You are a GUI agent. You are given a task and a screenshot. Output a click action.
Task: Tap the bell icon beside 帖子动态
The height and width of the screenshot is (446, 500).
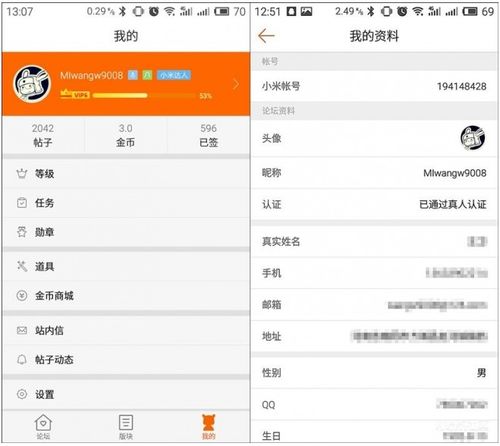pos(22,360)
